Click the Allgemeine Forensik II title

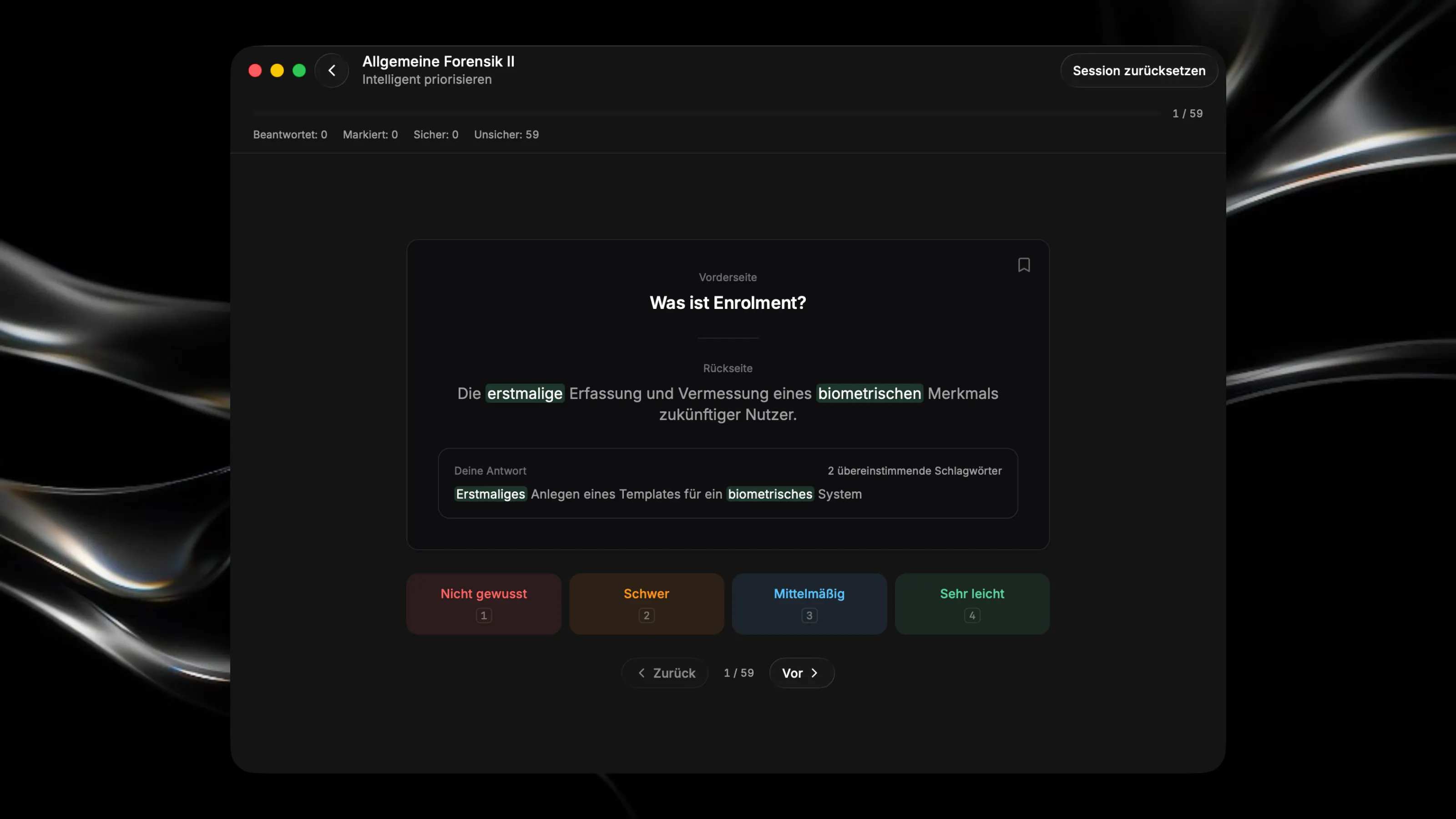click(438, 61)
